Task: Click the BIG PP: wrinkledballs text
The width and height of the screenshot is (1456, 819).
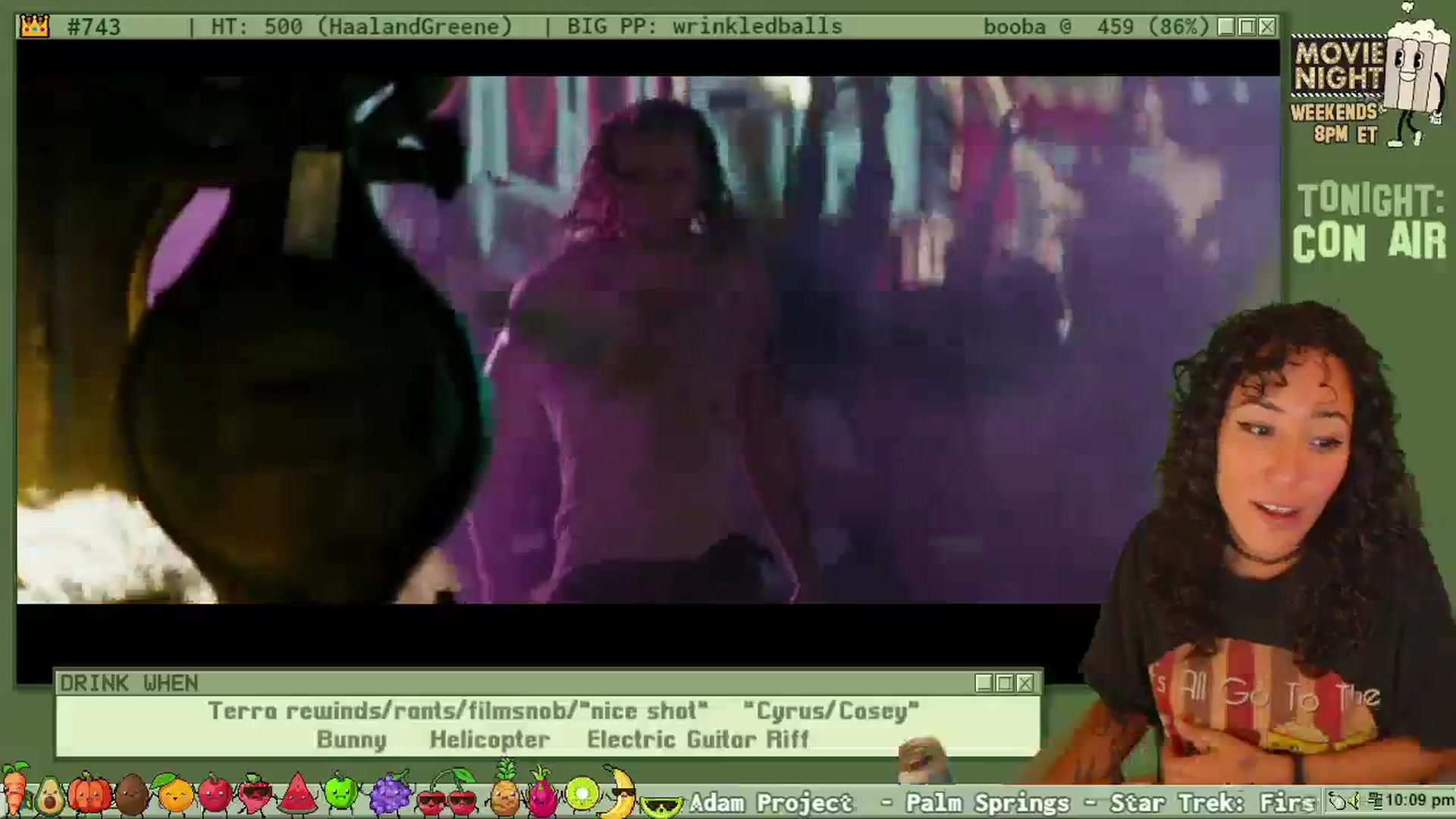Action: pos(704,27)
